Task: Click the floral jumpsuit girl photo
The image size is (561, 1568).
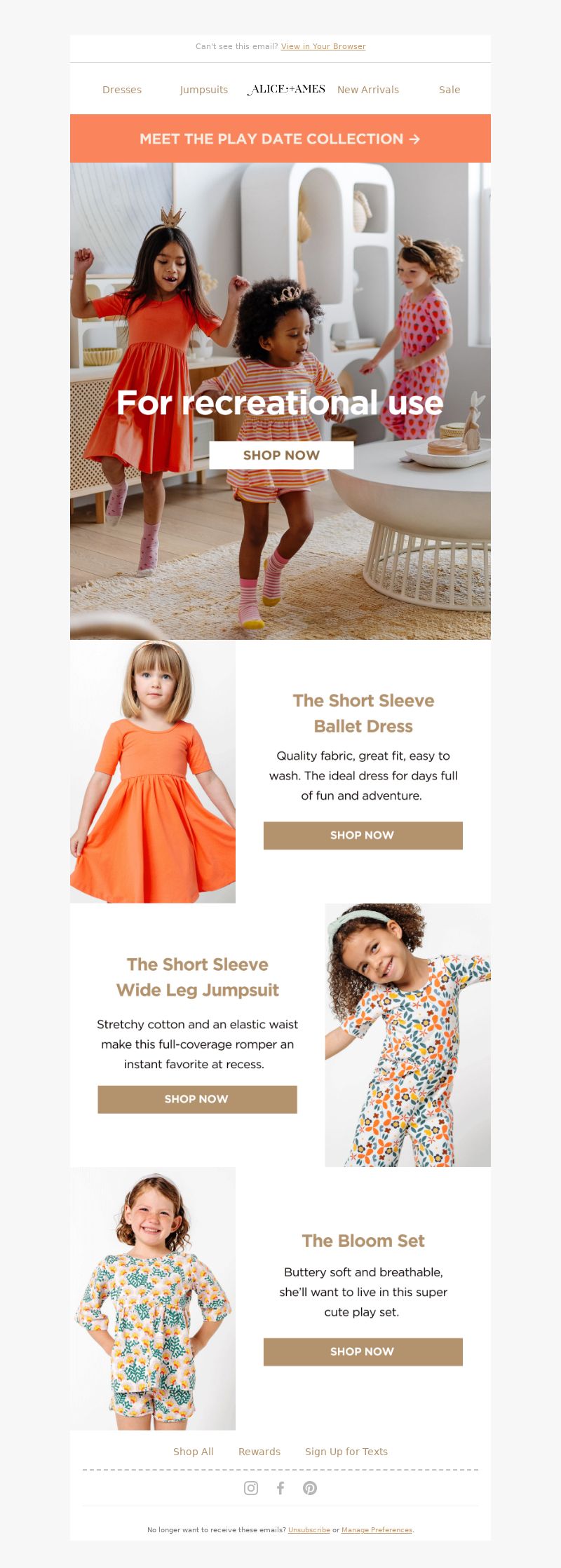Action: coord(408,1035)
